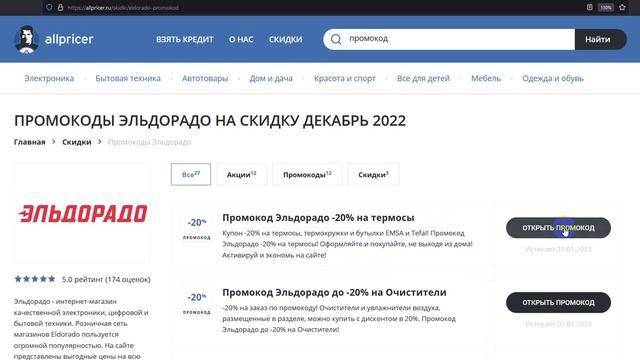Open the Электроника category

coord(49,78)
